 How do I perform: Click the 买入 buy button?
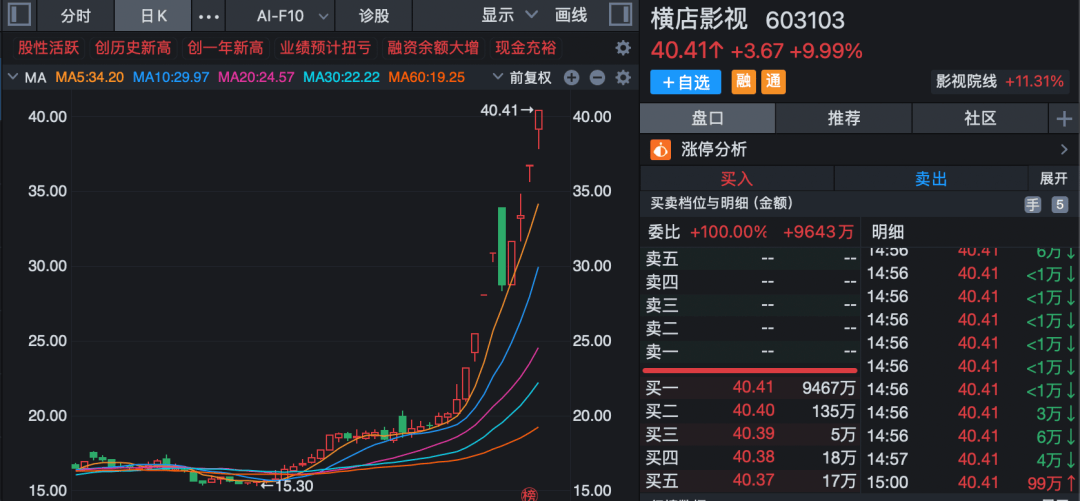tap(737, 178)
